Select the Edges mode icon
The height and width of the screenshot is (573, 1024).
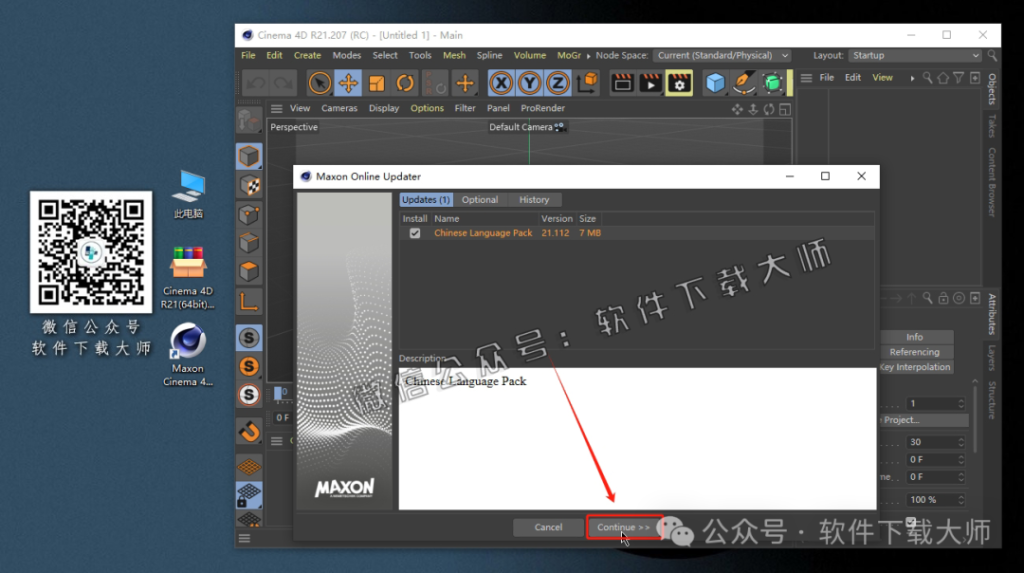(249, 243)
